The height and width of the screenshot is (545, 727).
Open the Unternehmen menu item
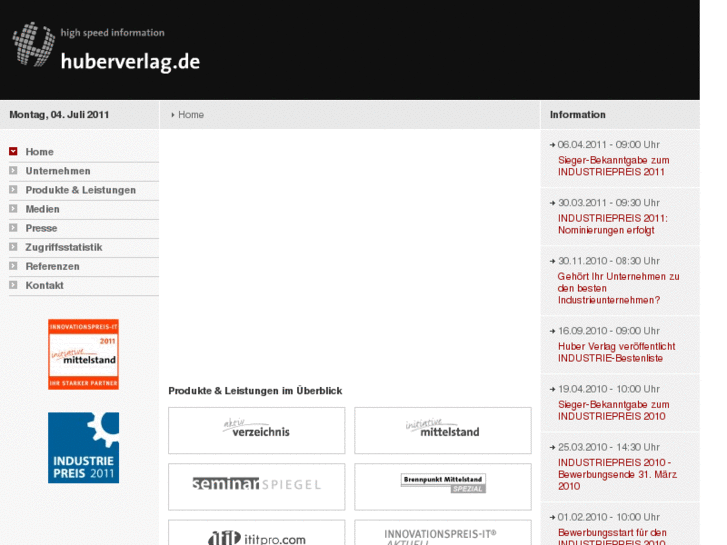58,171
